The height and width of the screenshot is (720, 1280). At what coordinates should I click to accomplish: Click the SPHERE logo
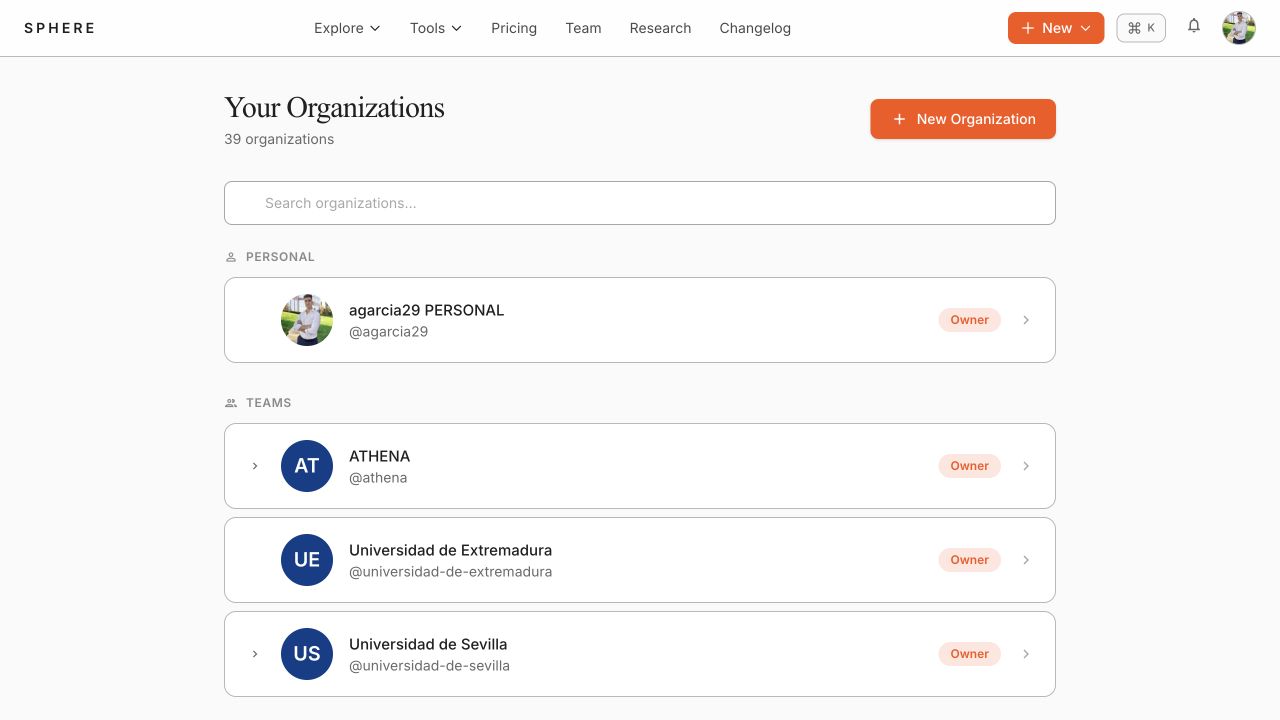60,28
